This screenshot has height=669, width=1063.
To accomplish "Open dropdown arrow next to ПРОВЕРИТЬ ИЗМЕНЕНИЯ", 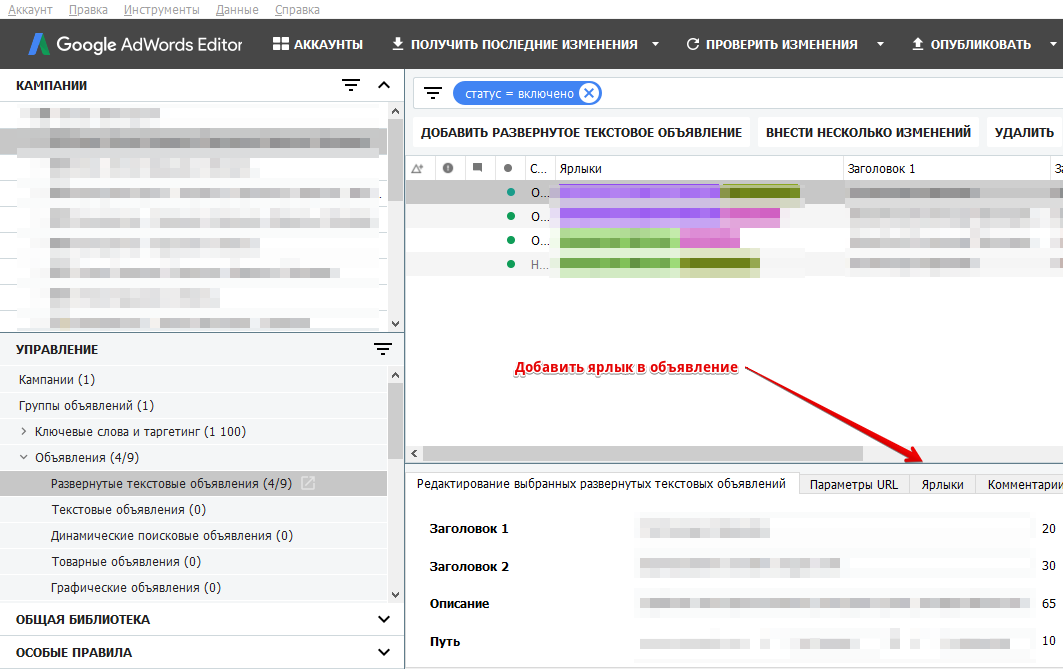I will [880, 44].
